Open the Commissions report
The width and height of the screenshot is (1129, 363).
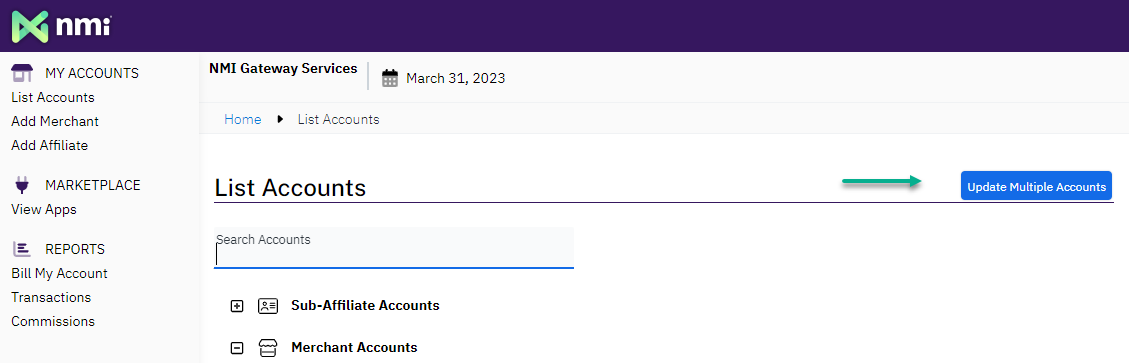pos(53,321)
